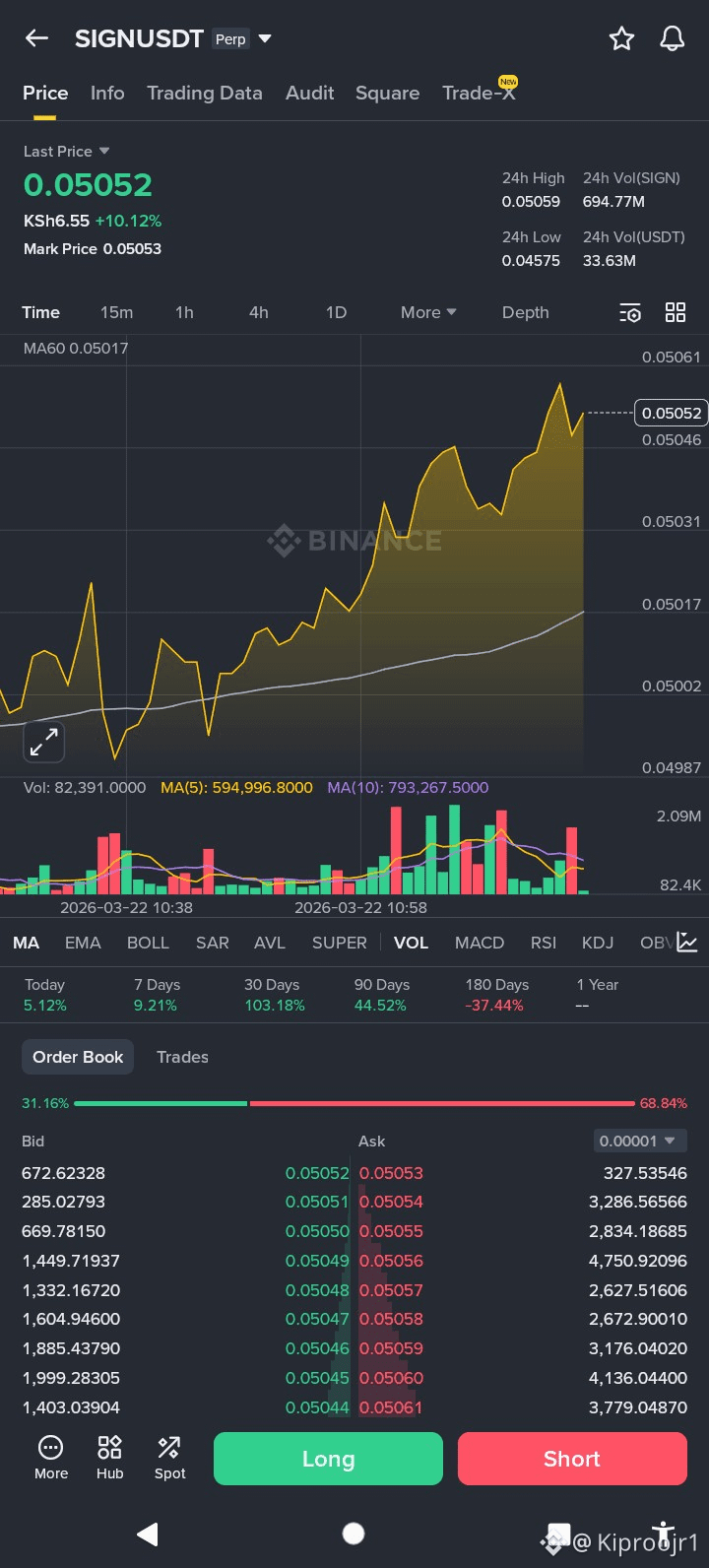Open the Trade-X tab
This screenshot has width=709, height=1568.
point(479,93)
